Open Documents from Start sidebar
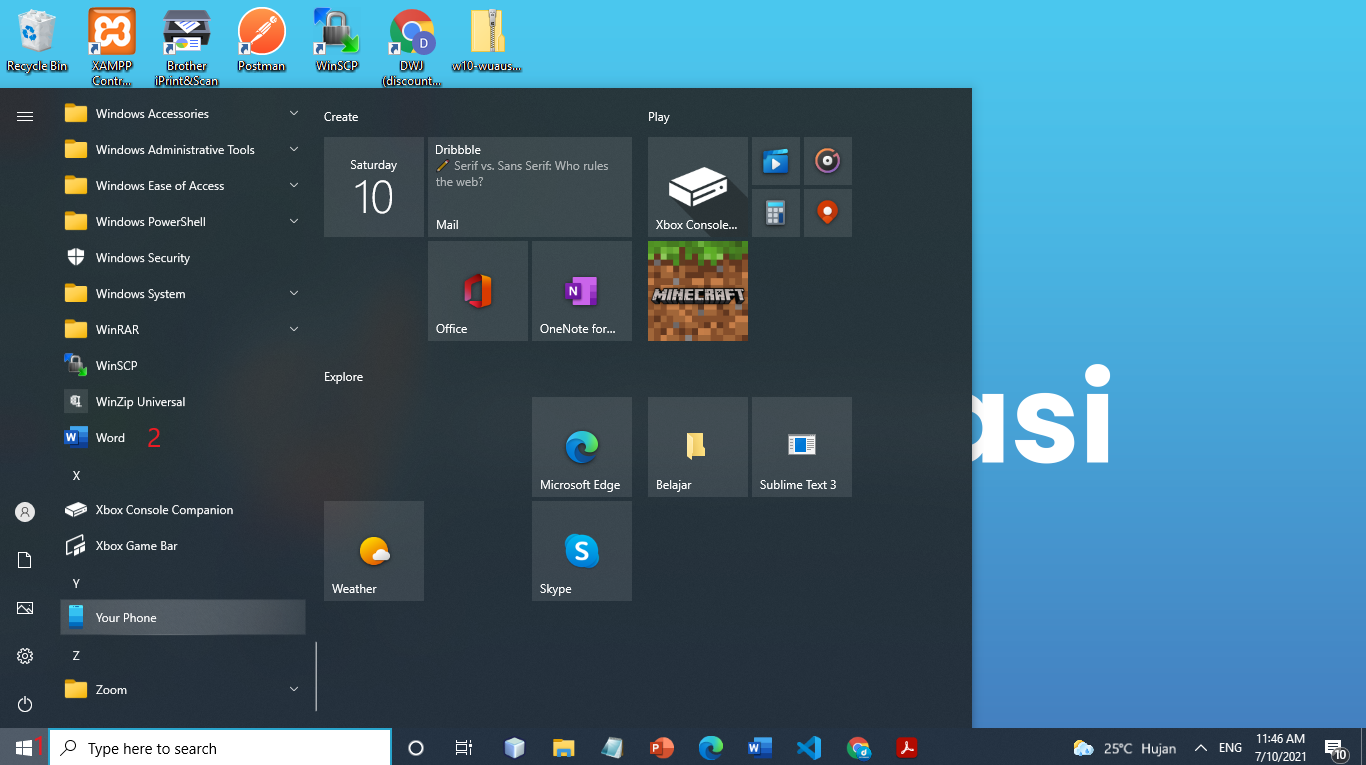1366x765 pixels. coord(25,560)
